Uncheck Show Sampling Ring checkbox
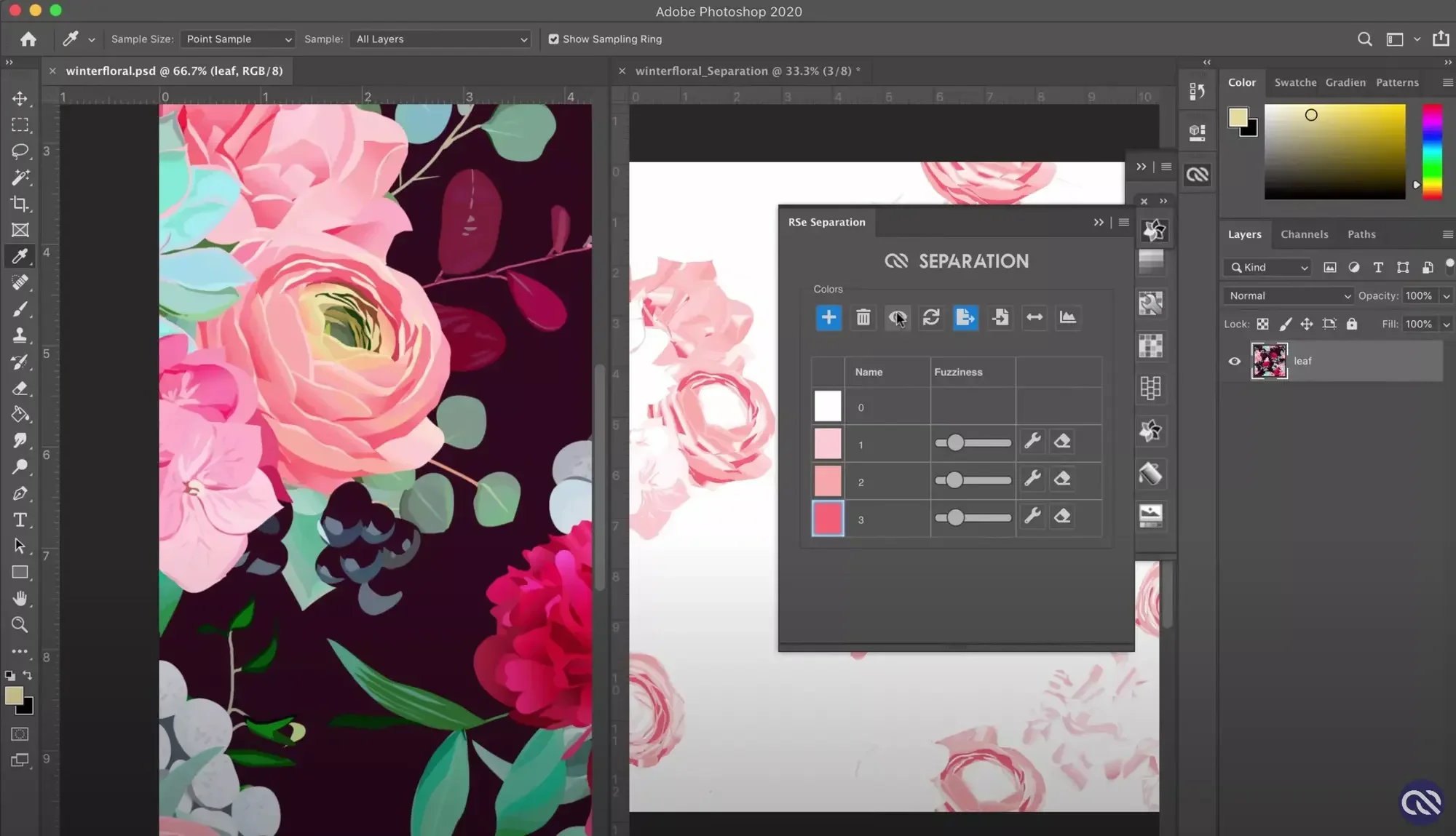 [554, 39]
